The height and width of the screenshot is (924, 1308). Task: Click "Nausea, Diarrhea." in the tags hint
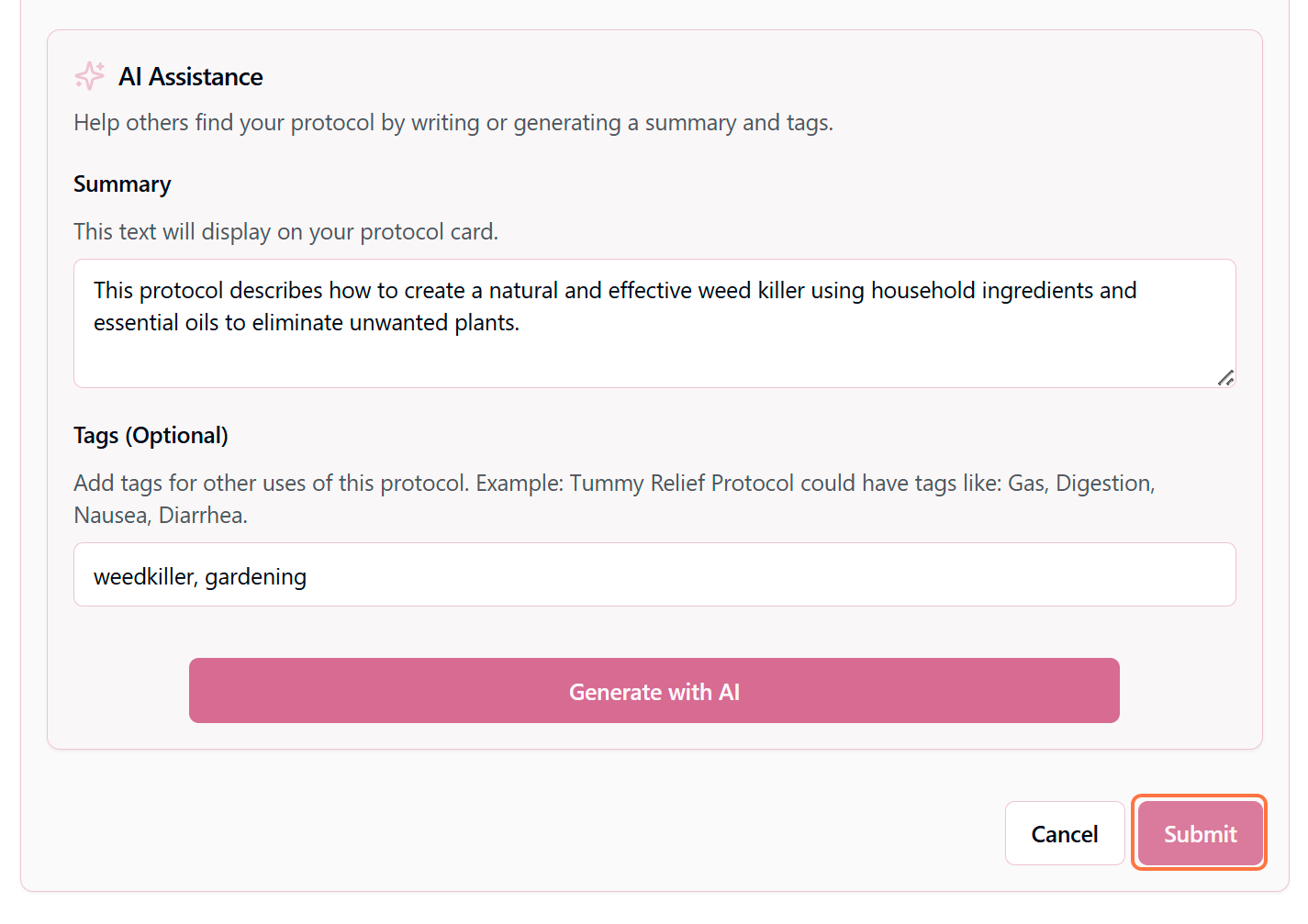tap(161, 516)
